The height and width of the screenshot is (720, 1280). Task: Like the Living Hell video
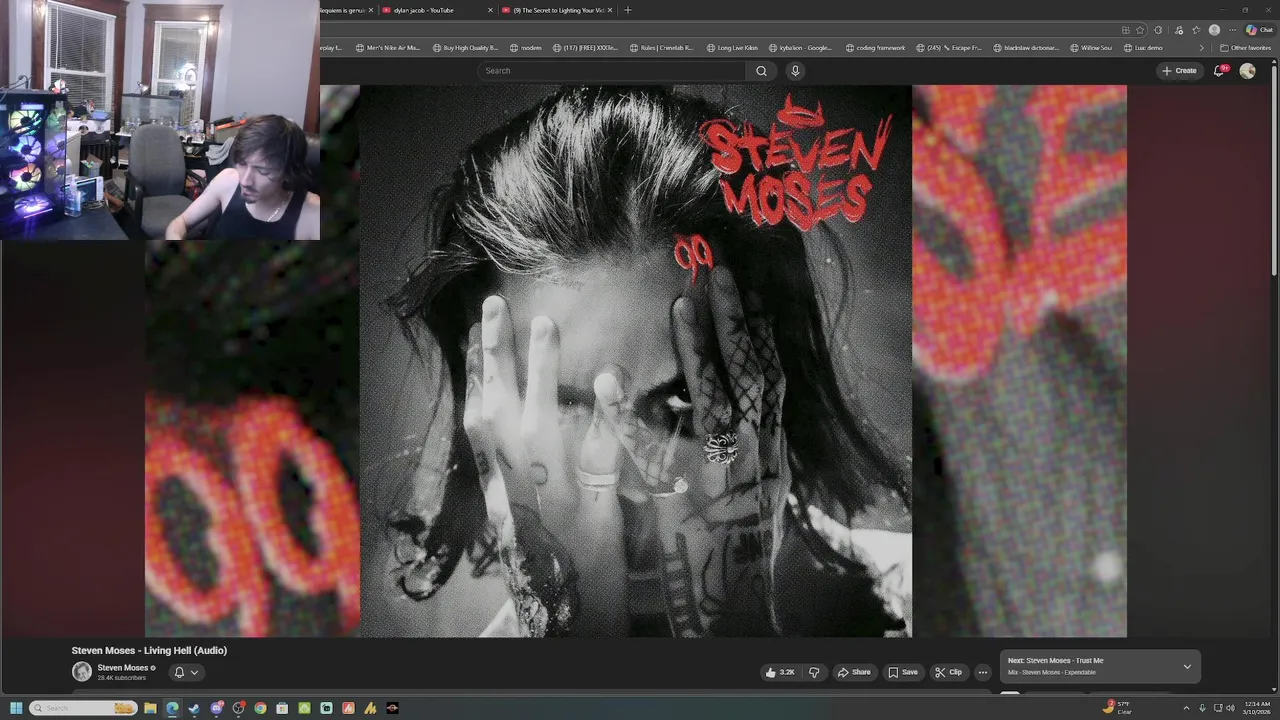(x=779, y=672)
